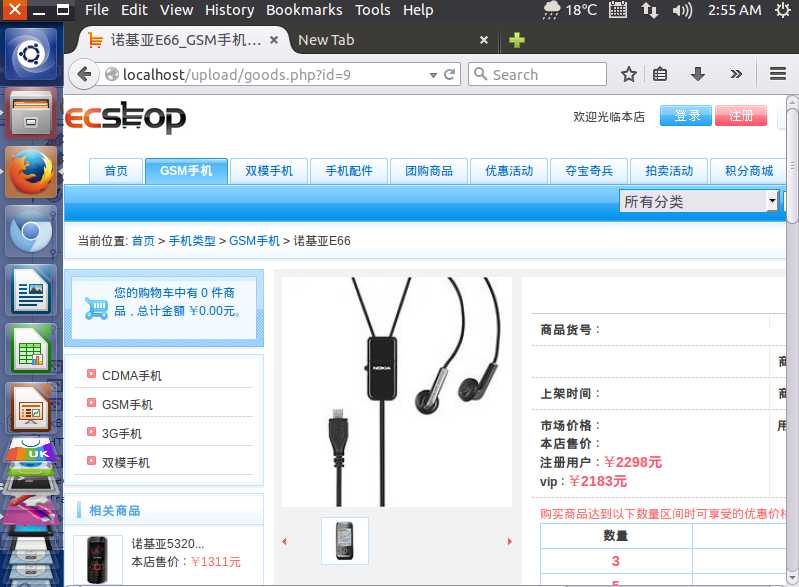Open the system power gear menu

click(783, 10)
